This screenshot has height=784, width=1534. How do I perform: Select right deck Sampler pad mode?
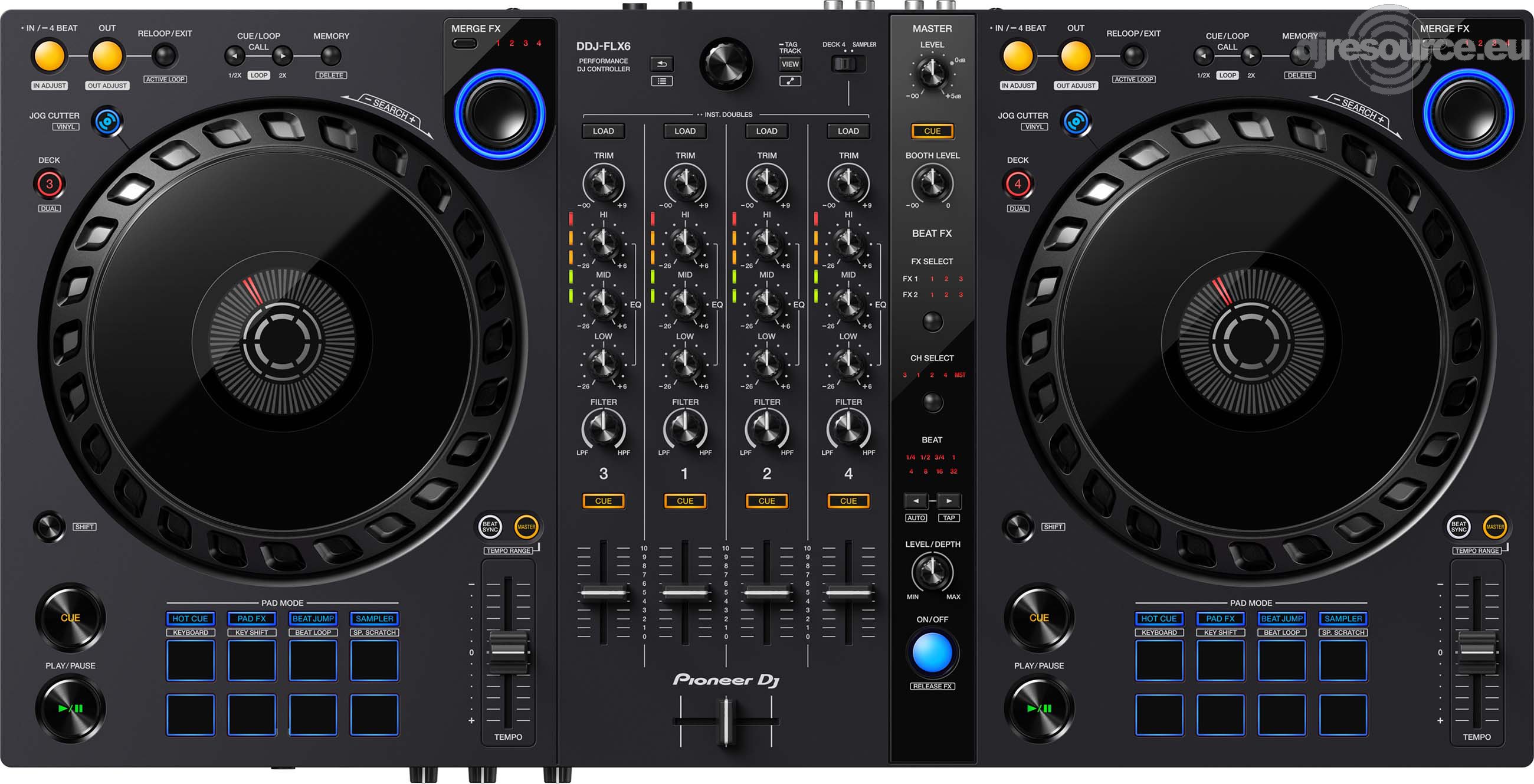click(1343, 618)
